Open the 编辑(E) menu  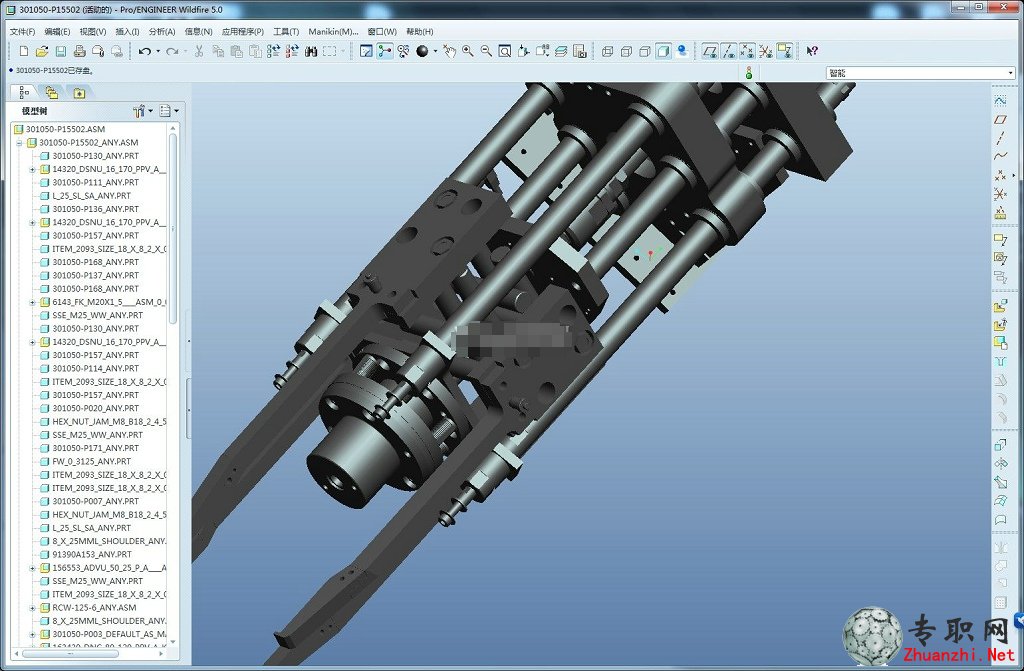pos(57,31)
